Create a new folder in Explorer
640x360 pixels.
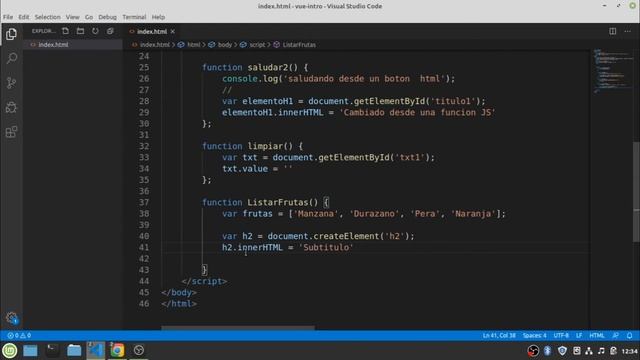click(80, 31)
